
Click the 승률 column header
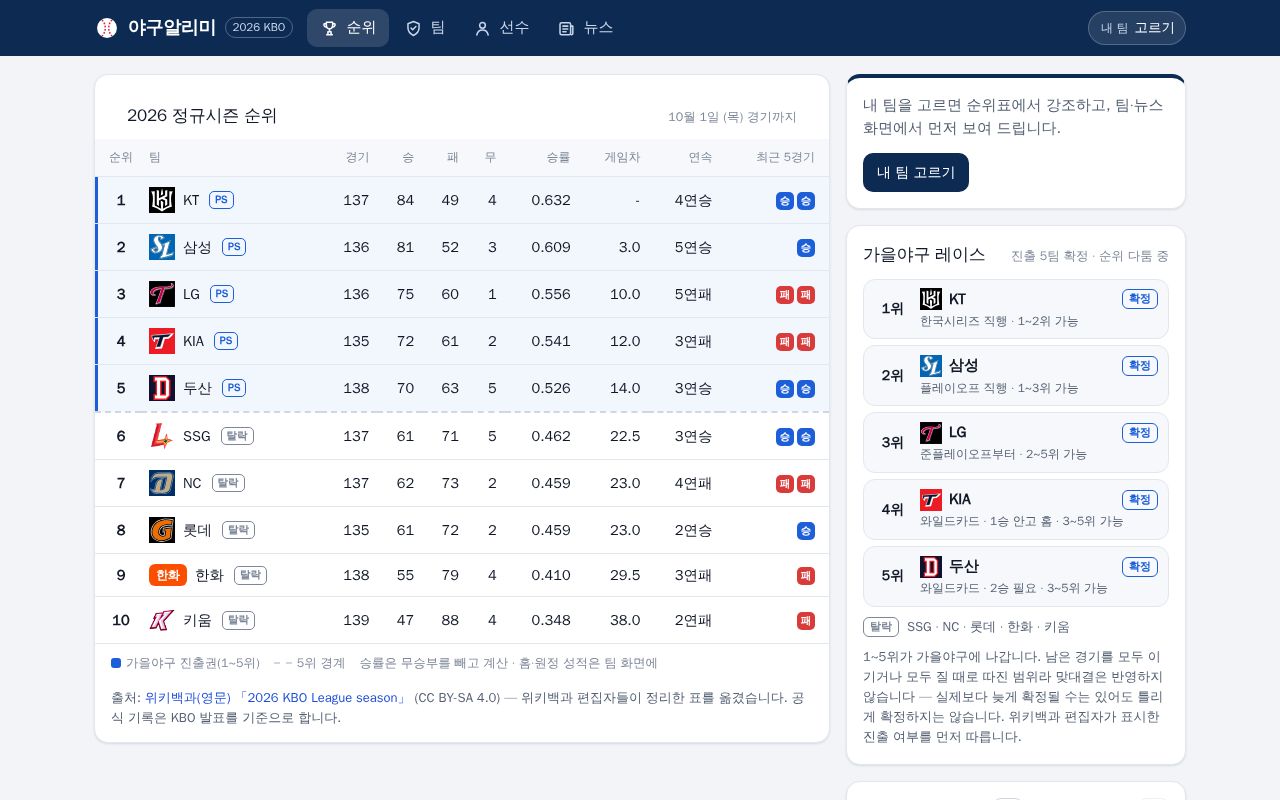(x=558, y=158)
